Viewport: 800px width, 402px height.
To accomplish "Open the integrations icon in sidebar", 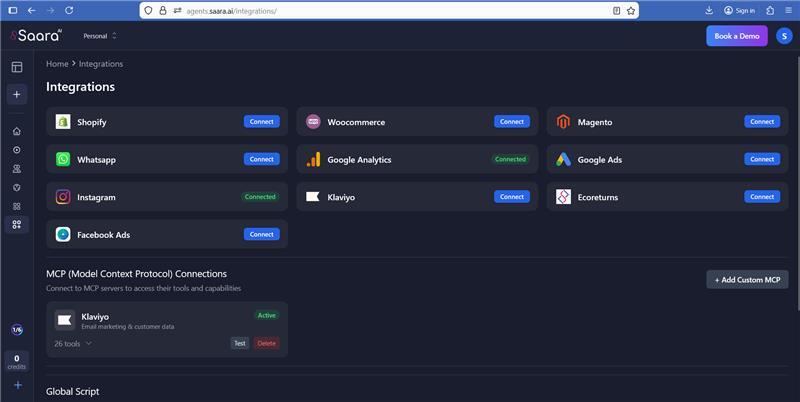I will coord(16,225).
